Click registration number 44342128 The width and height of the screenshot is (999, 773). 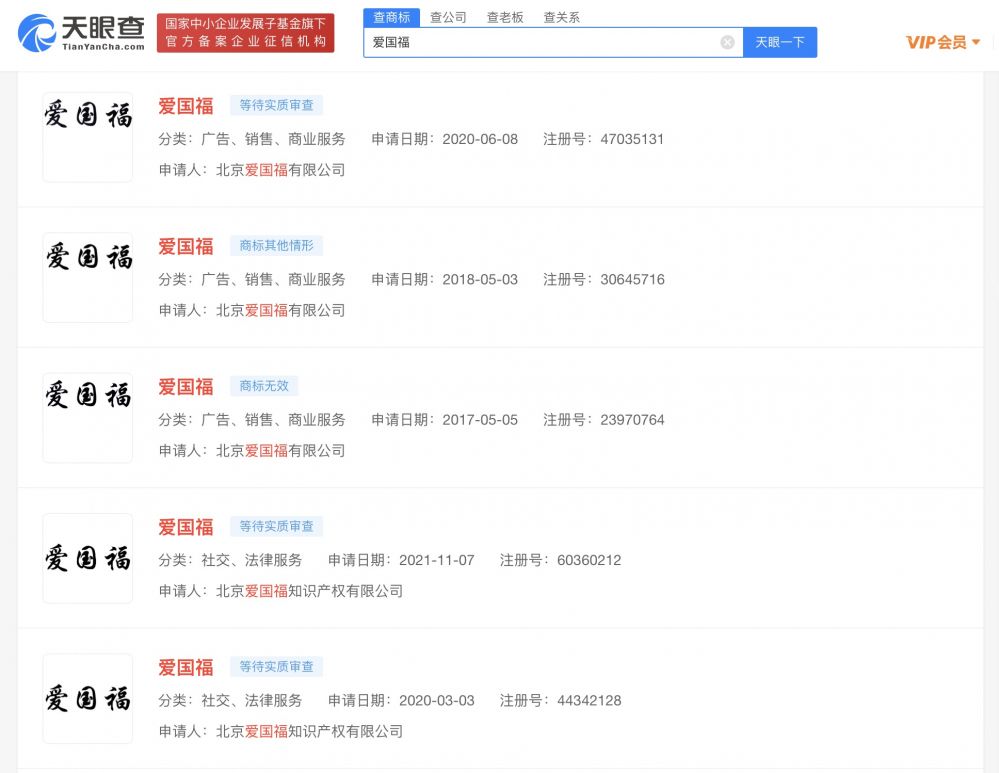coord(589,700)
